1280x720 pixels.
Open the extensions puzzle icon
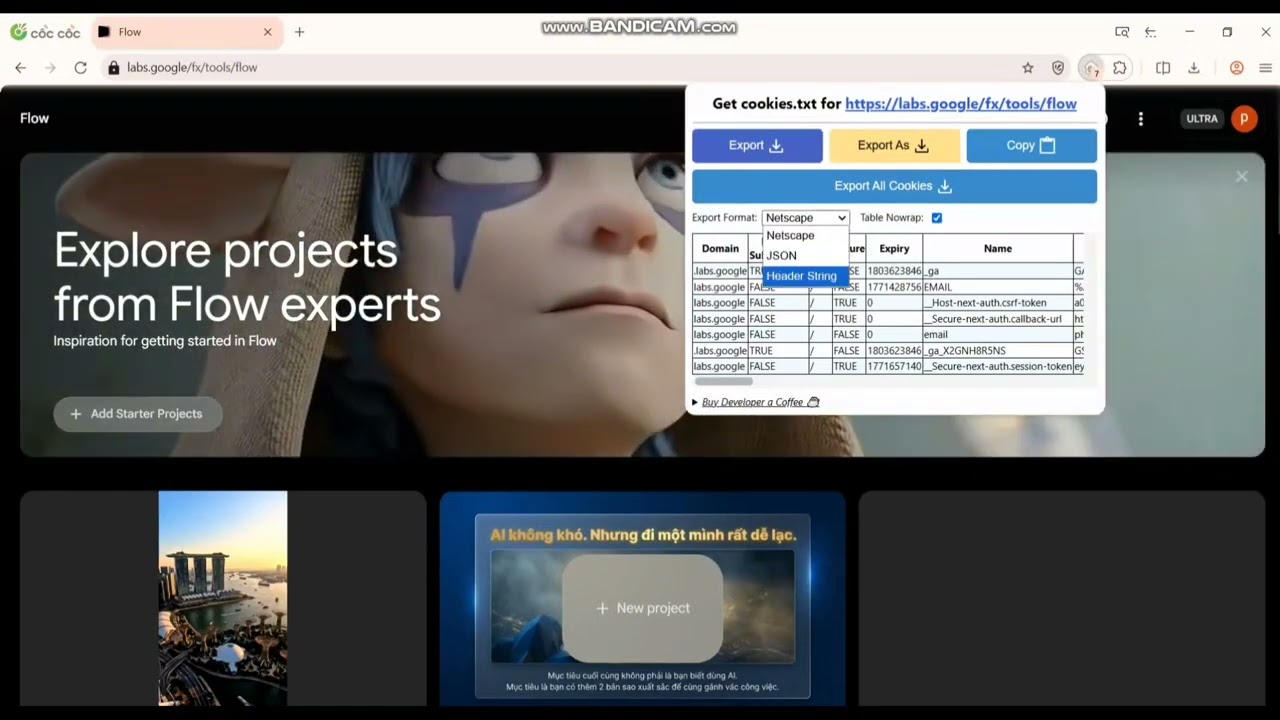1119,68
